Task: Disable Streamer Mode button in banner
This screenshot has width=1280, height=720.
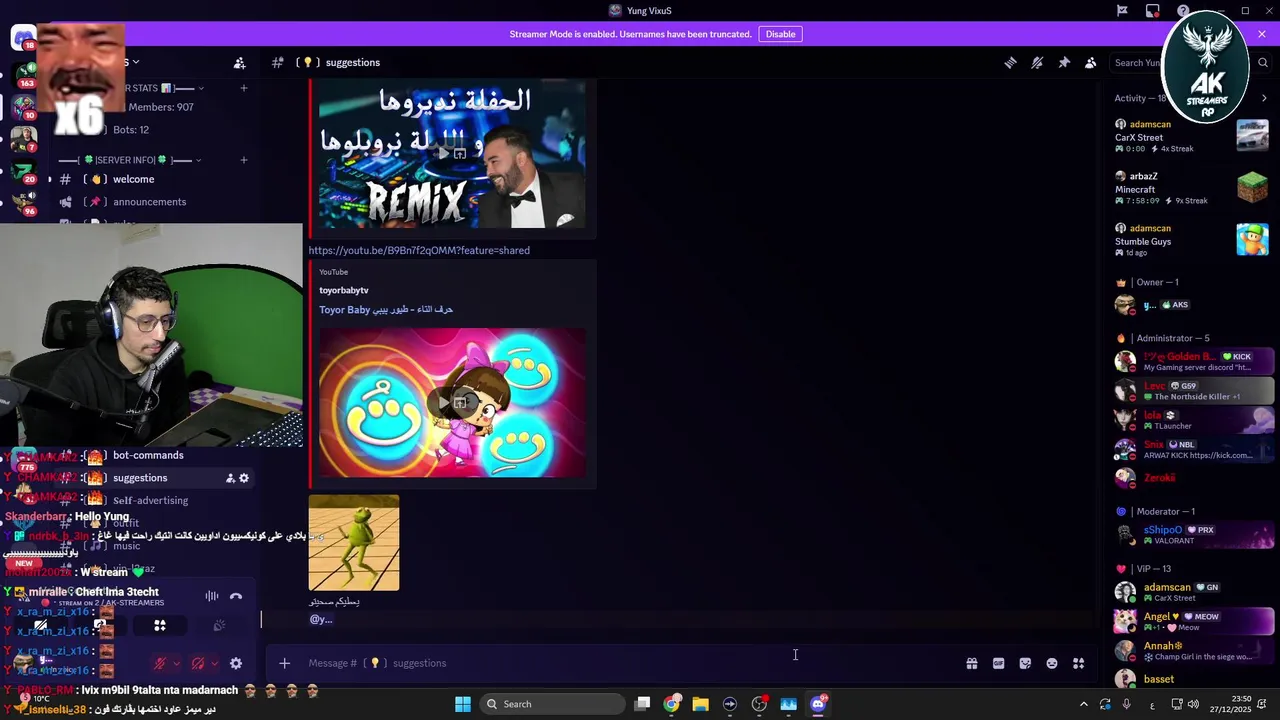Action: [780, 34]
